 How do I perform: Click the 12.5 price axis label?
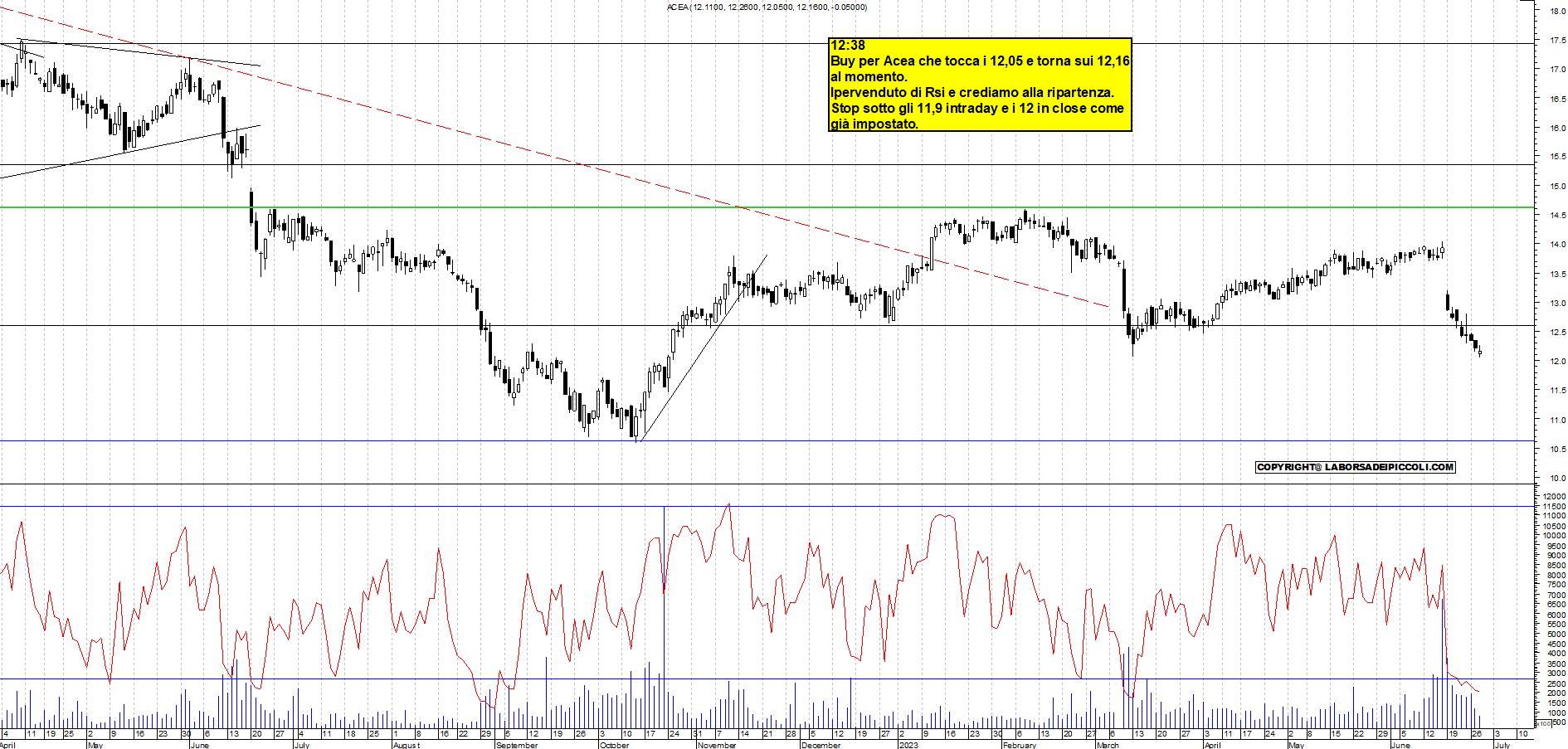pyautogui.click(x=1557, y=333)
